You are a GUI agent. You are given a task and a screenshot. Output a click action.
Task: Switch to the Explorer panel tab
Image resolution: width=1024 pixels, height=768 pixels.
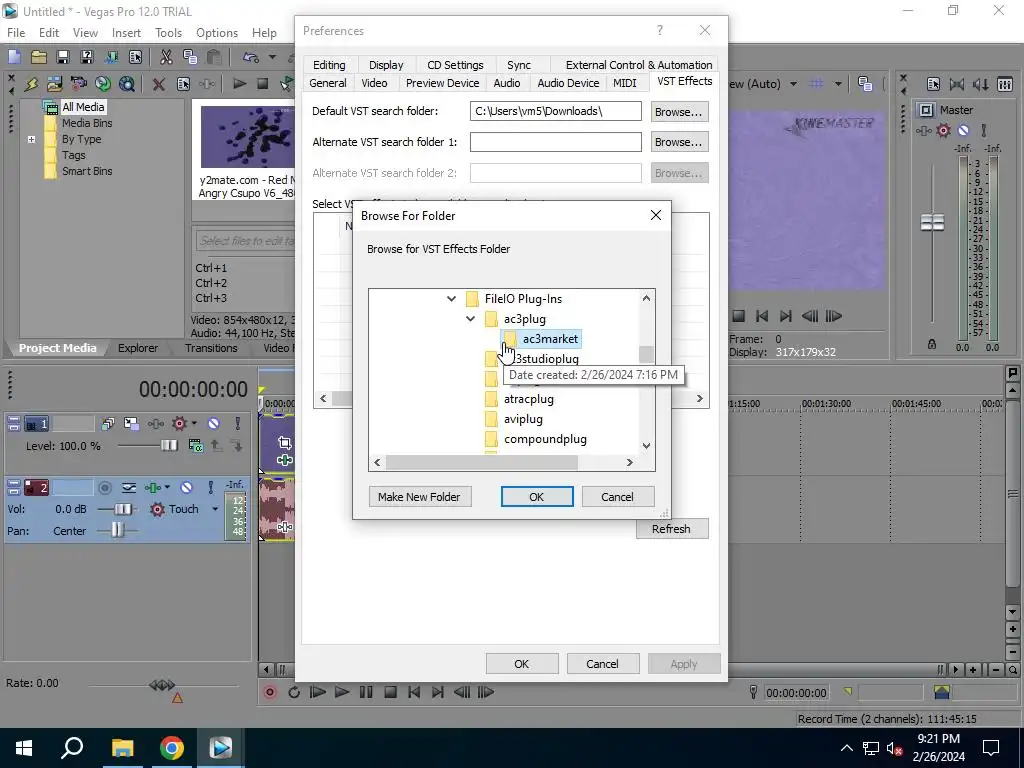pyautogui.click(x=138, y=348)
